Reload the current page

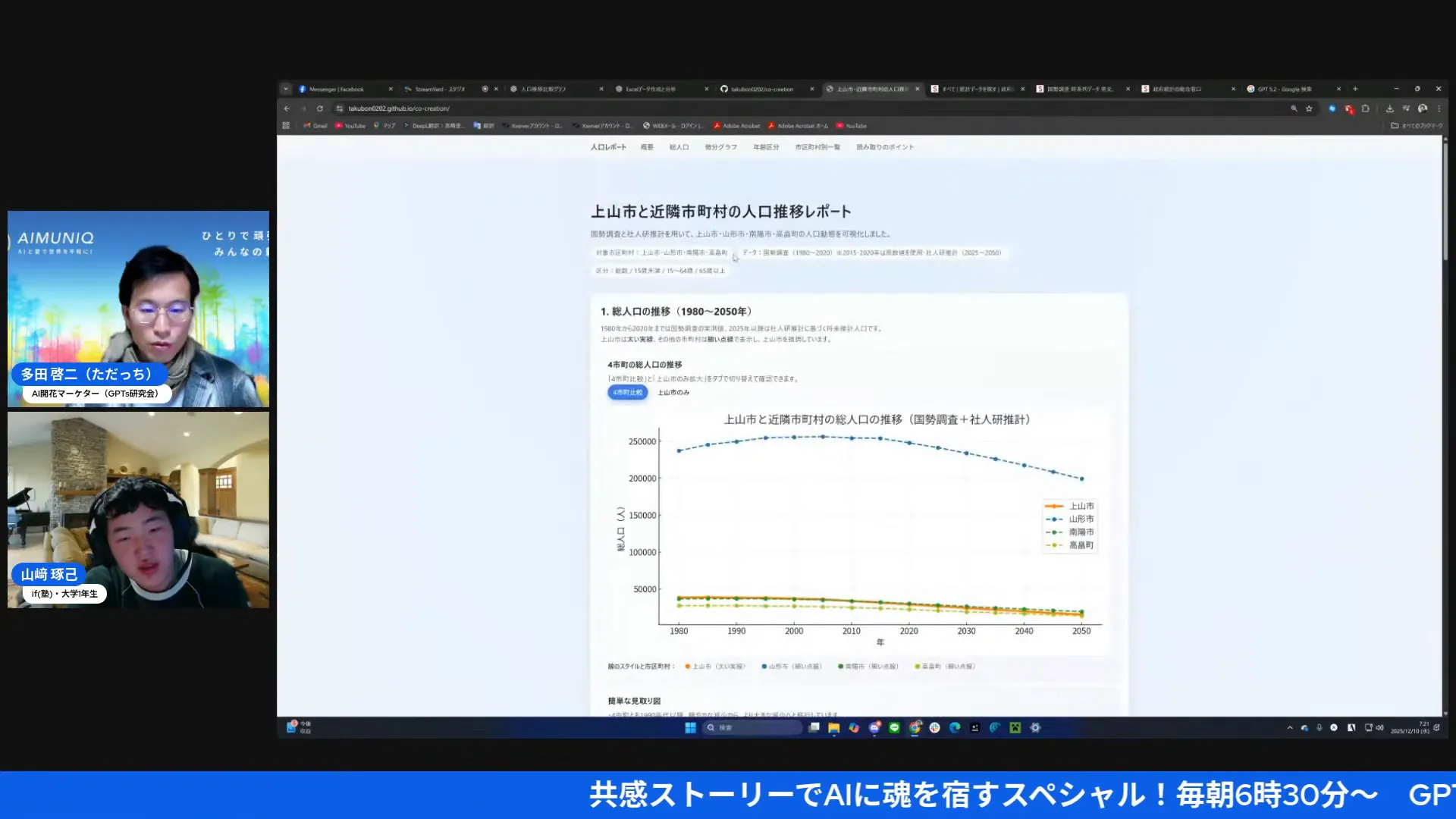coord(319,108)
